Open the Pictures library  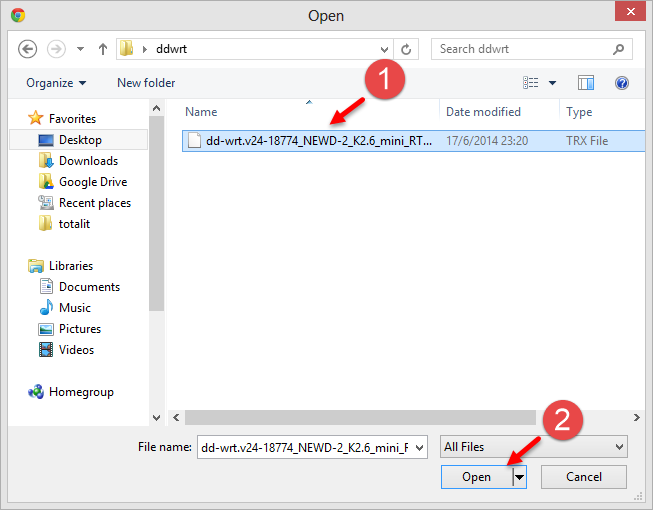[x=80, y=329]
